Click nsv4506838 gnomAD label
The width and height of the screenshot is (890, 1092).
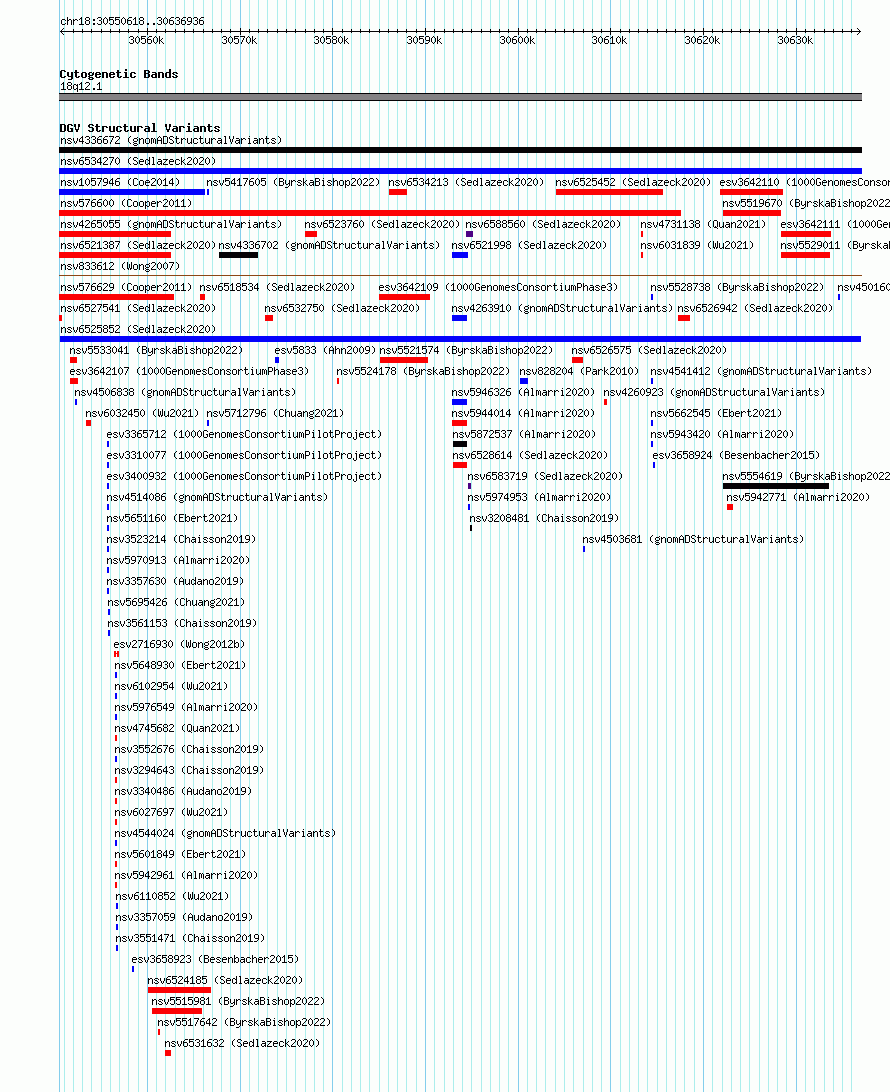click(x=185, y=391)
